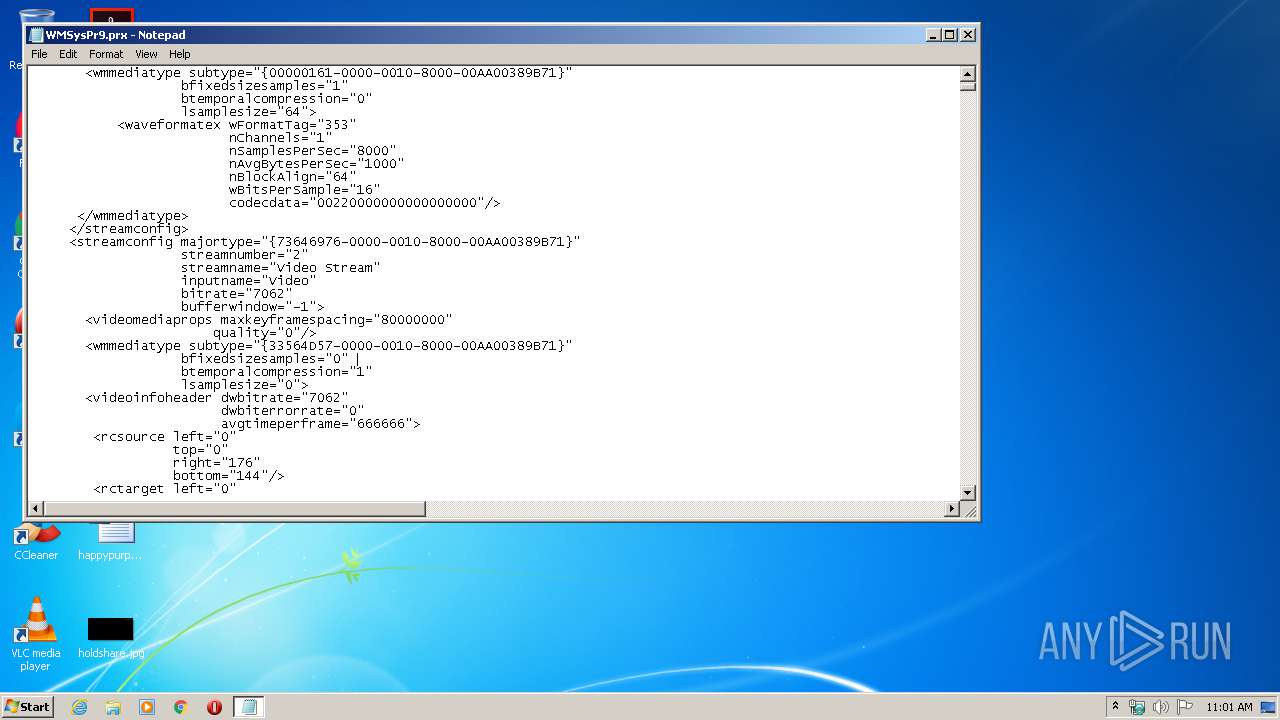Maximize the Notepad window
The width and height of the screenshot is (1280, 720).
(x=949, y=34)
